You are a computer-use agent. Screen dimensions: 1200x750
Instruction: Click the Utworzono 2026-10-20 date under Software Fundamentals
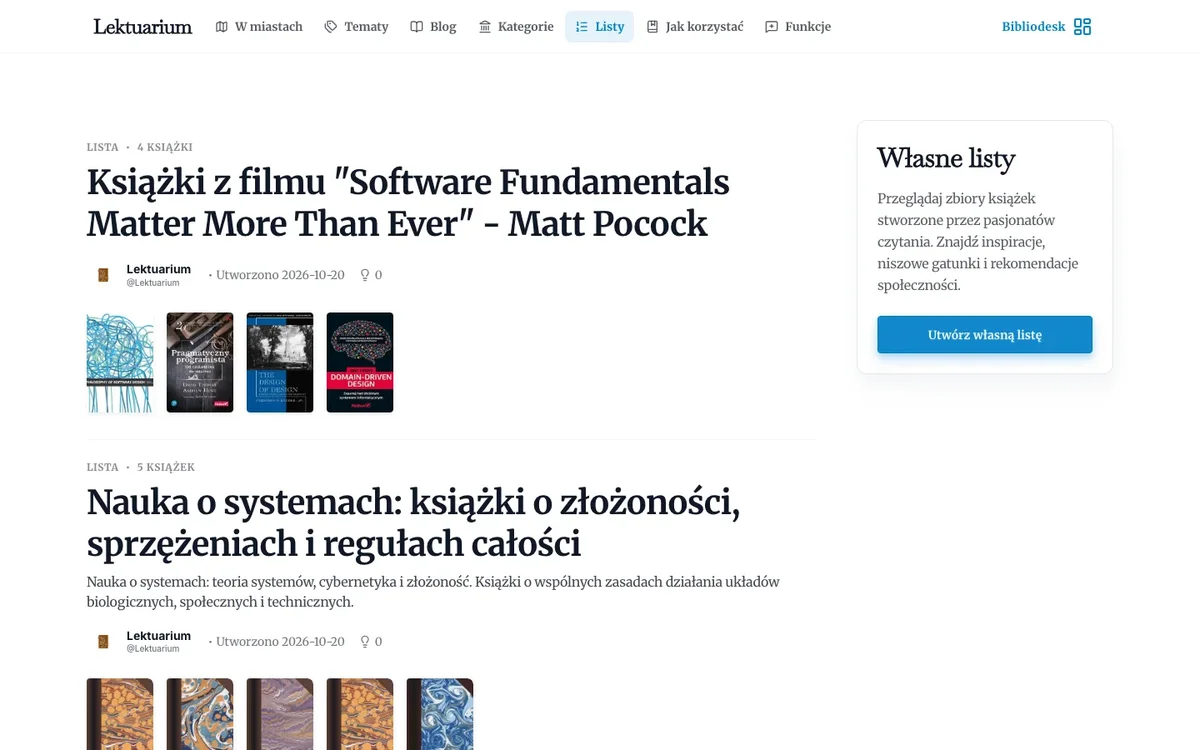[280, 275]
